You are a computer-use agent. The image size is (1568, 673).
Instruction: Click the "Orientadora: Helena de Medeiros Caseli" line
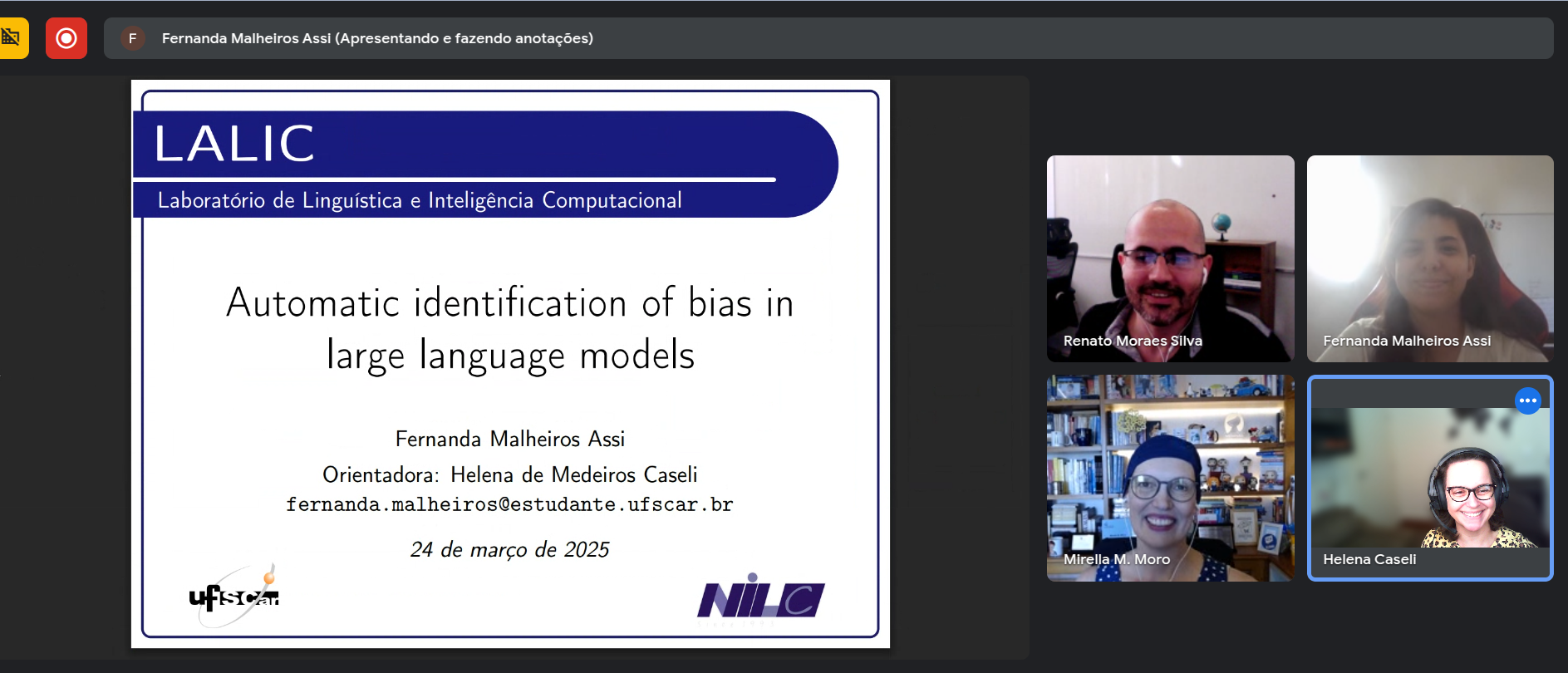click(509, 474)
